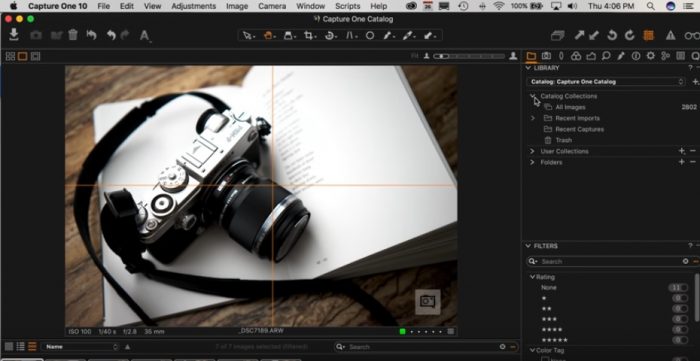This screenshot has width=700, height=361.
Task: Click the Rotate right clockwise icon
Action: tap(629, 35)
